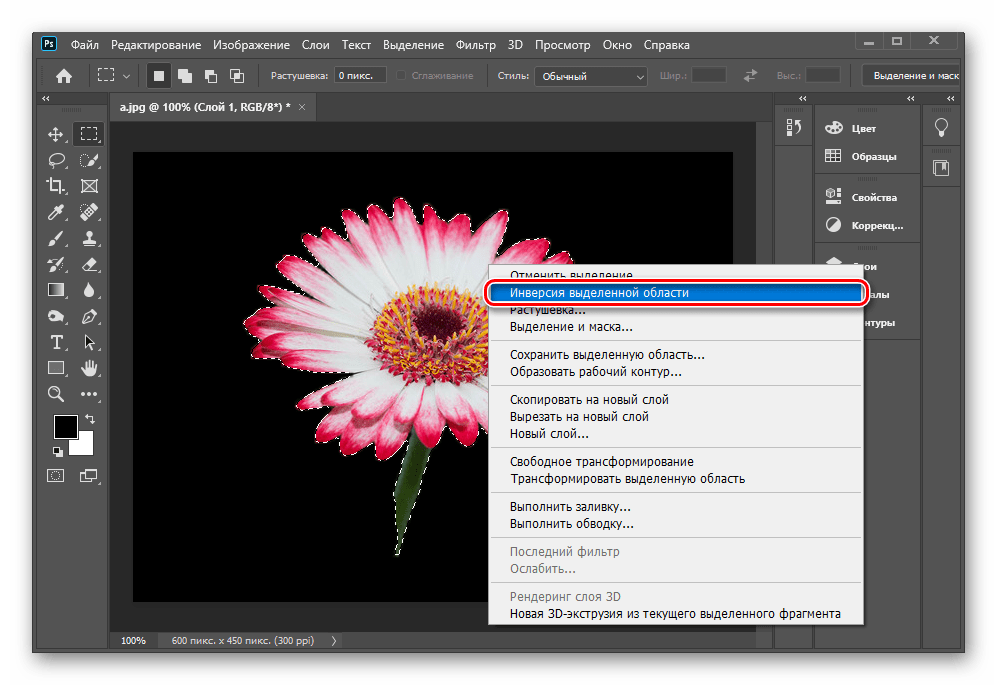Choose the Horizontal Type tool
This screenshot has height=685, width=997.
56,342
